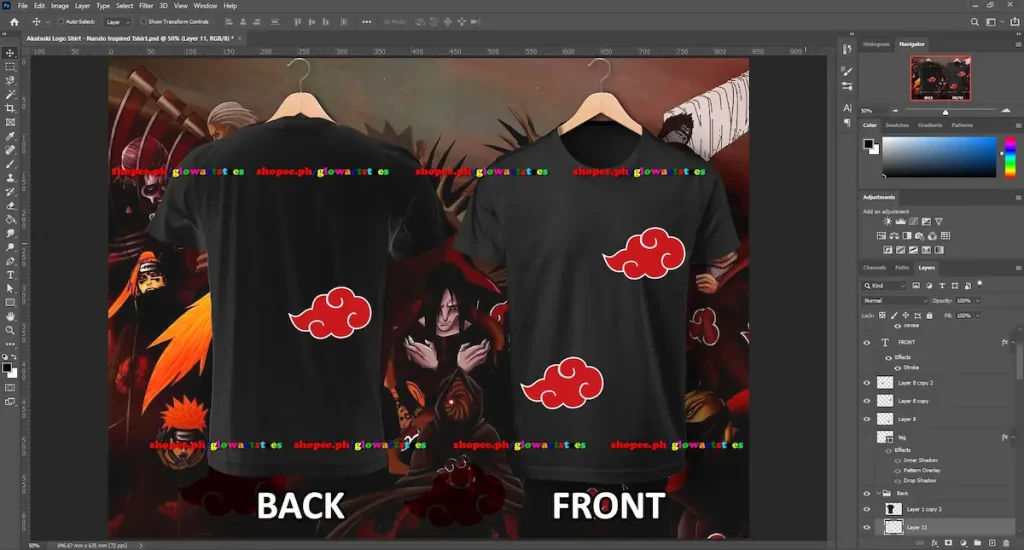Open the Layers panel options menu
The image size is (1024, 550).
pos(1017,268)
